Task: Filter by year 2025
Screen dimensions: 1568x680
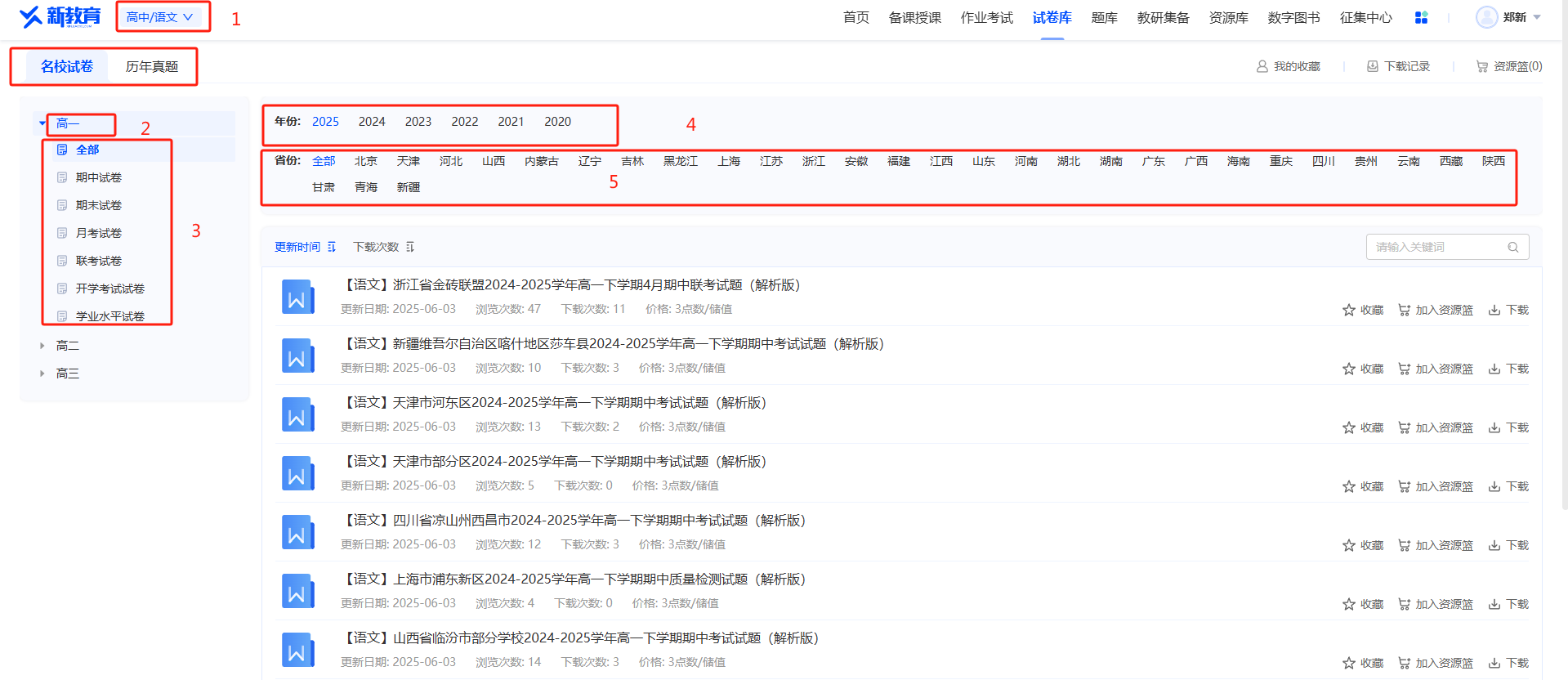Action: pos(325,121)
